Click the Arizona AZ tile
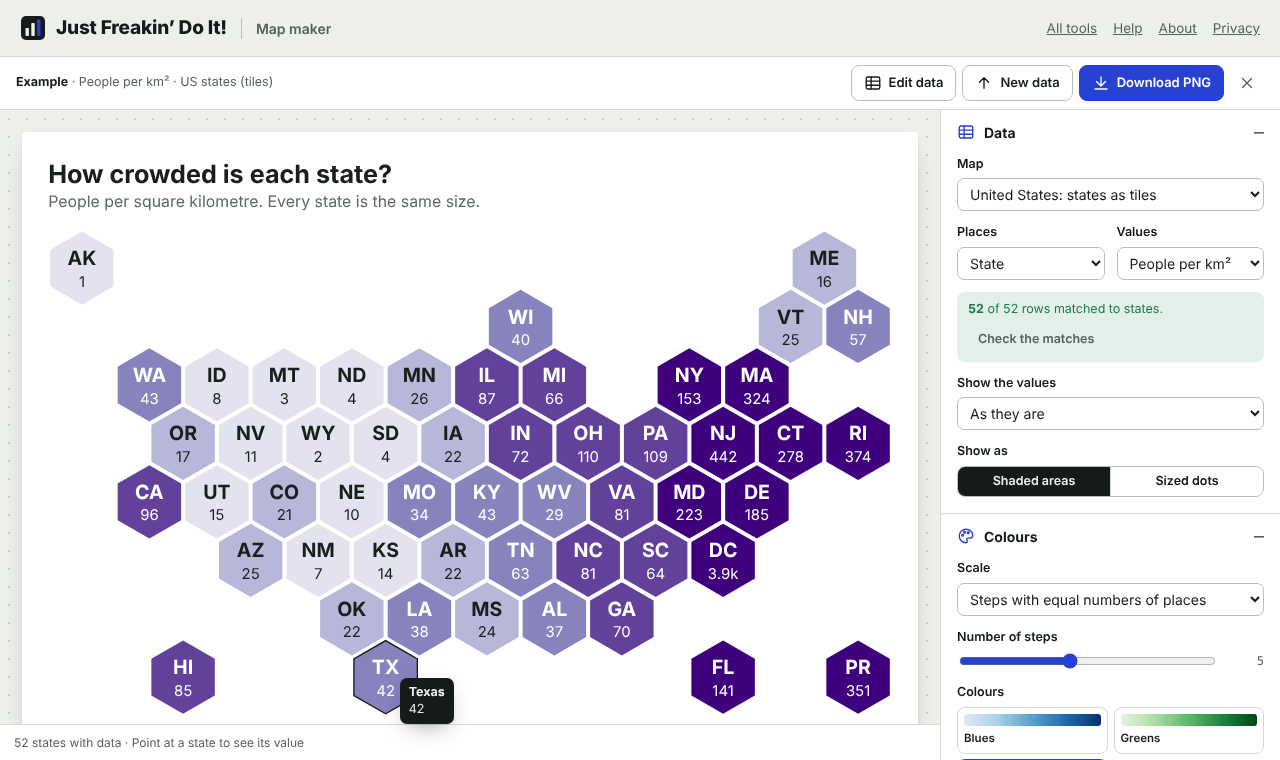The height and width of the screenshot is (760, 1280). pyautogui.click(x=250, y=560)
